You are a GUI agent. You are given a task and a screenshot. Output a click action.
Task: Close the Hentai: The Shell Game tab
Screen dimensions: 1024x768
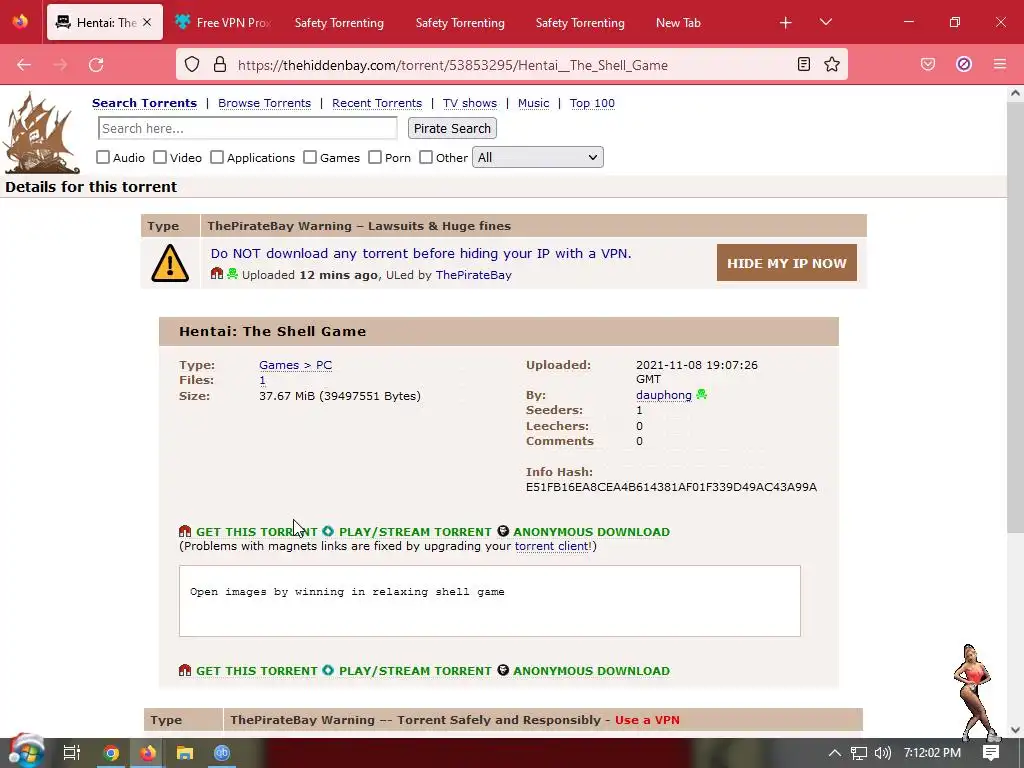pyautogui.click(x=147, y=22)
